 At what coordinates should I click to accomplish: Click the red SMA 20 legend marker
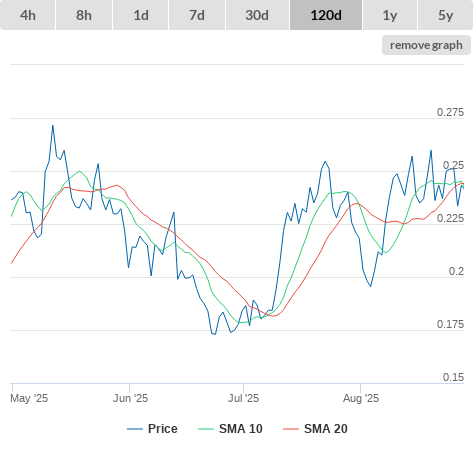coord(291,429)
